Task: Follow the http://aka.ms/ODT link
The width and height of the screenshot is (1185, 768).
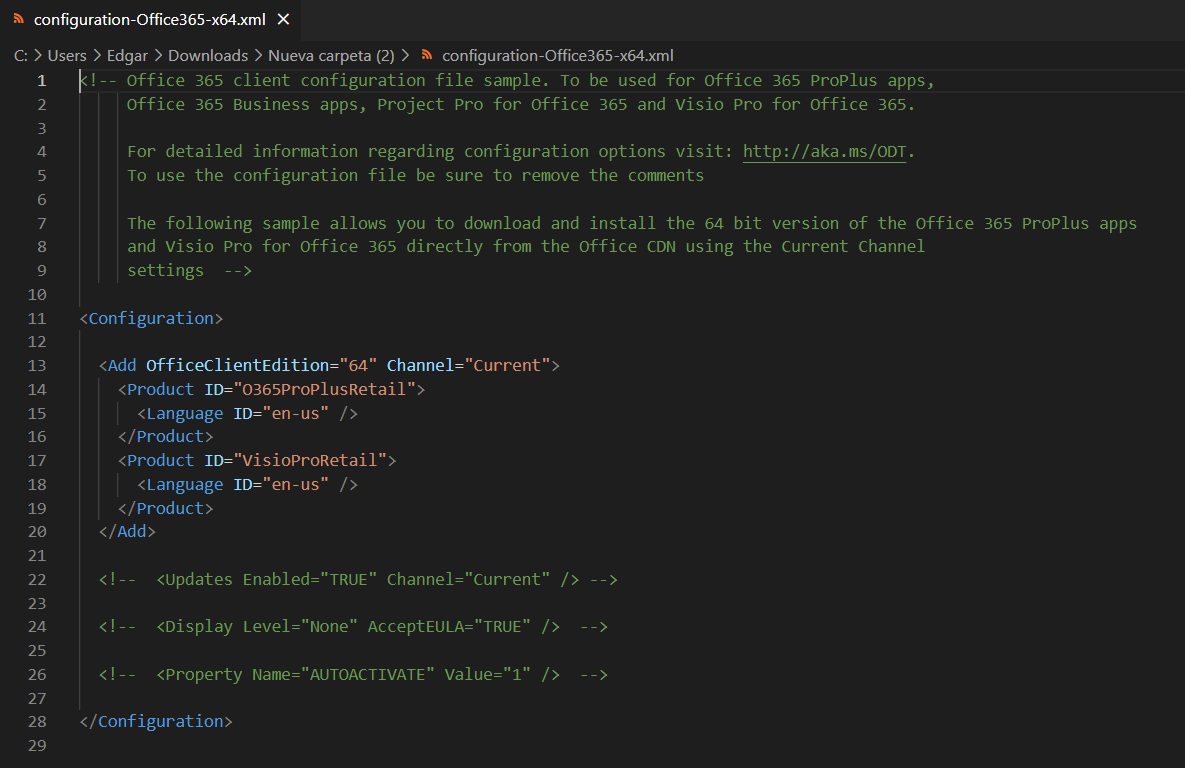Action: [x=824, y=152]
